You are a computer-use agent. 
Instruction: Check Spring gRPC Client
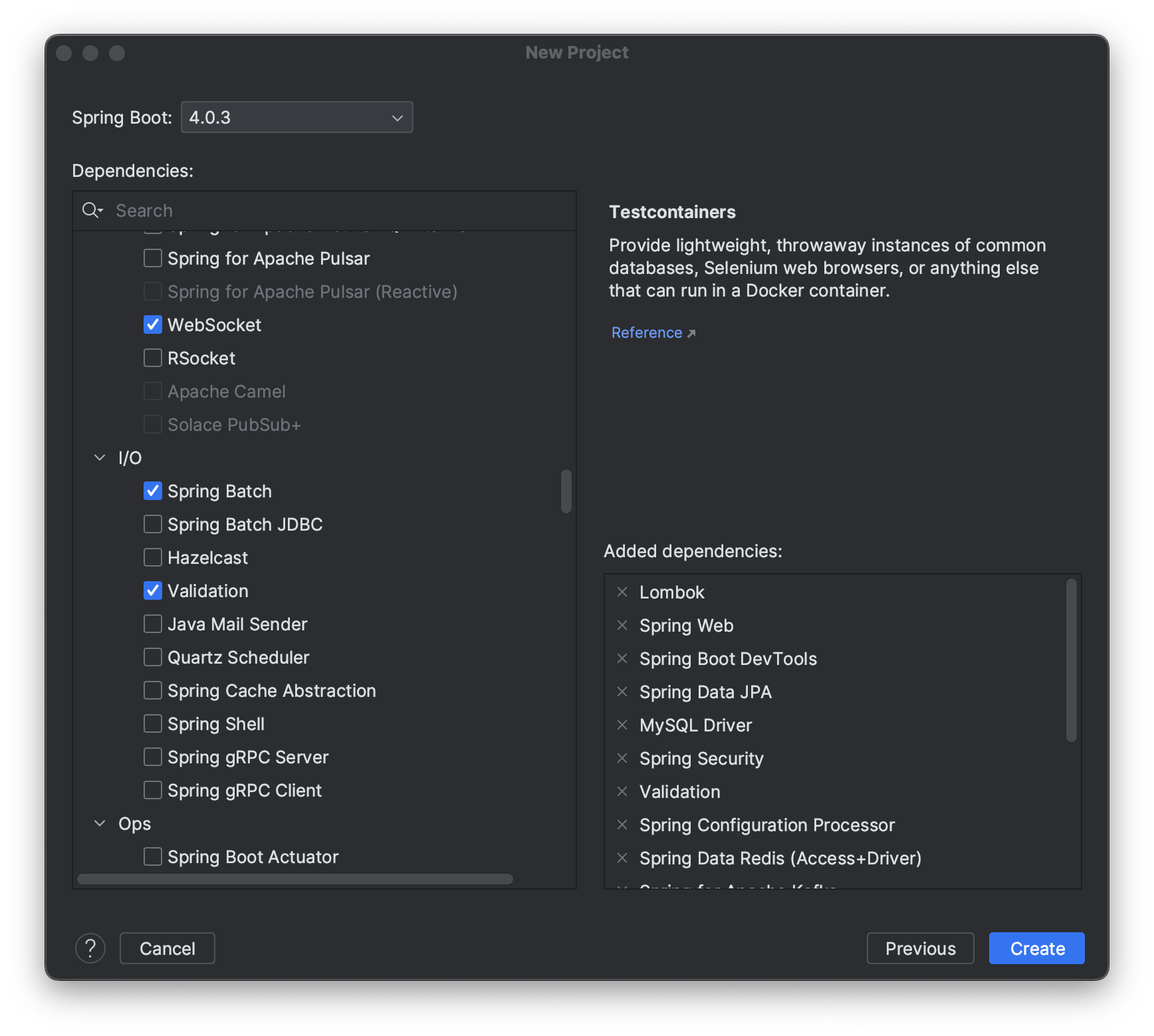coord(153,790)
